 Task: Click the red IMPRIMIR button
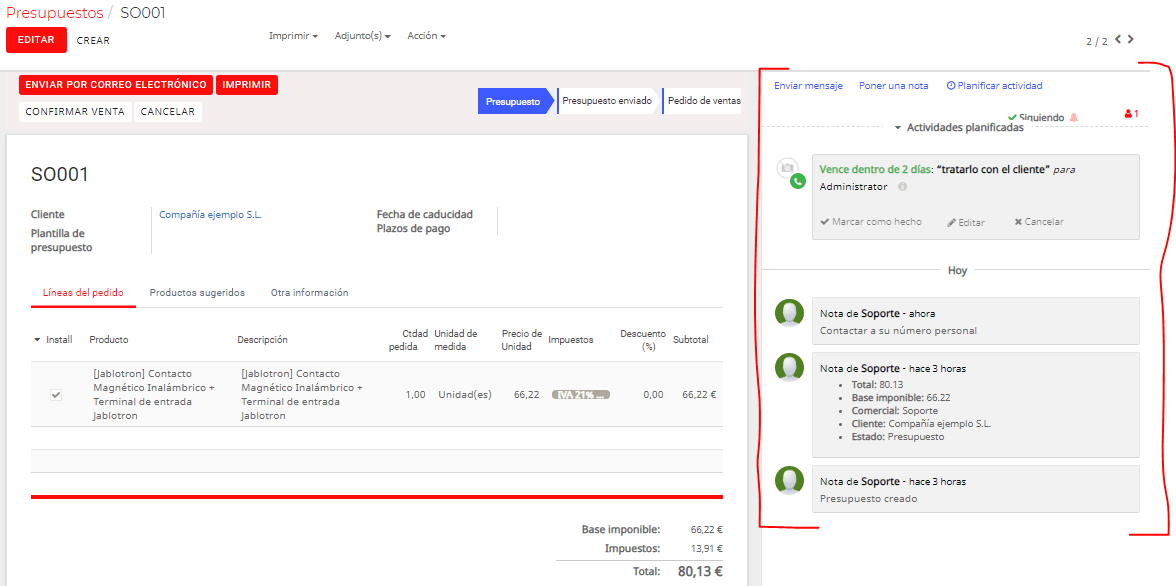(247, 85)
